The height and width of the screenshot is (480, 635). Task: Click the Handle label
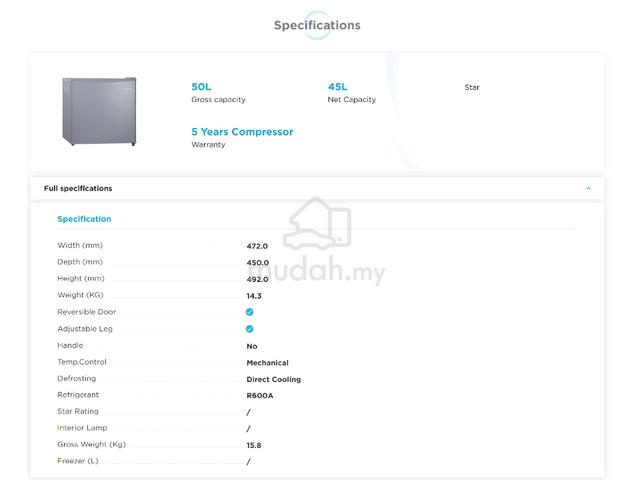coord(70,346)
